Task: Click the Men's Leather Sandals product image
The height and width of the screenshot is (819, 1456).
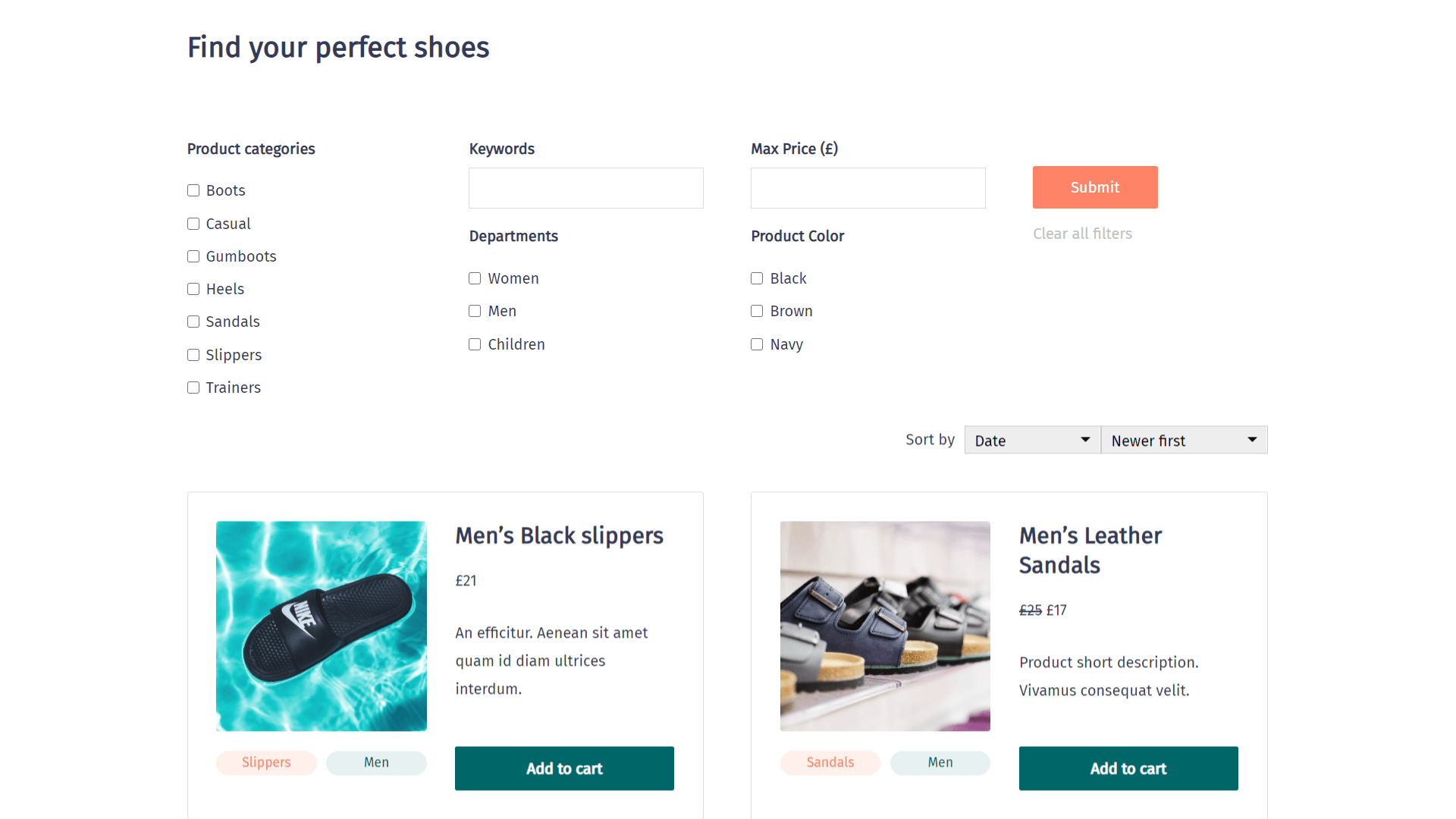Action: tap(885, 626)
